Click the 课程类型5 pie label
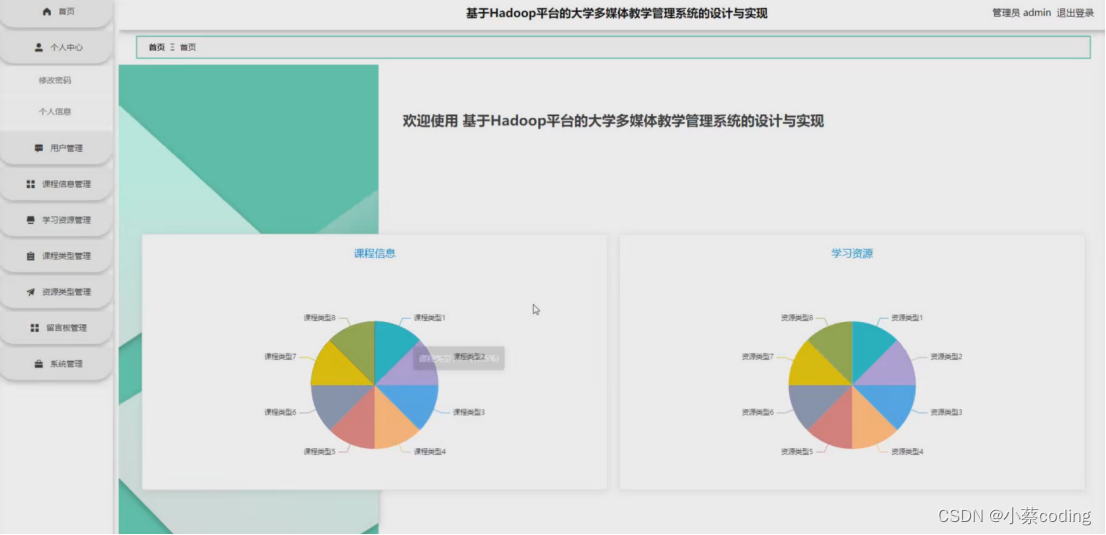The width and height of the screenshot is (1106, 535). tap(320, 451)
